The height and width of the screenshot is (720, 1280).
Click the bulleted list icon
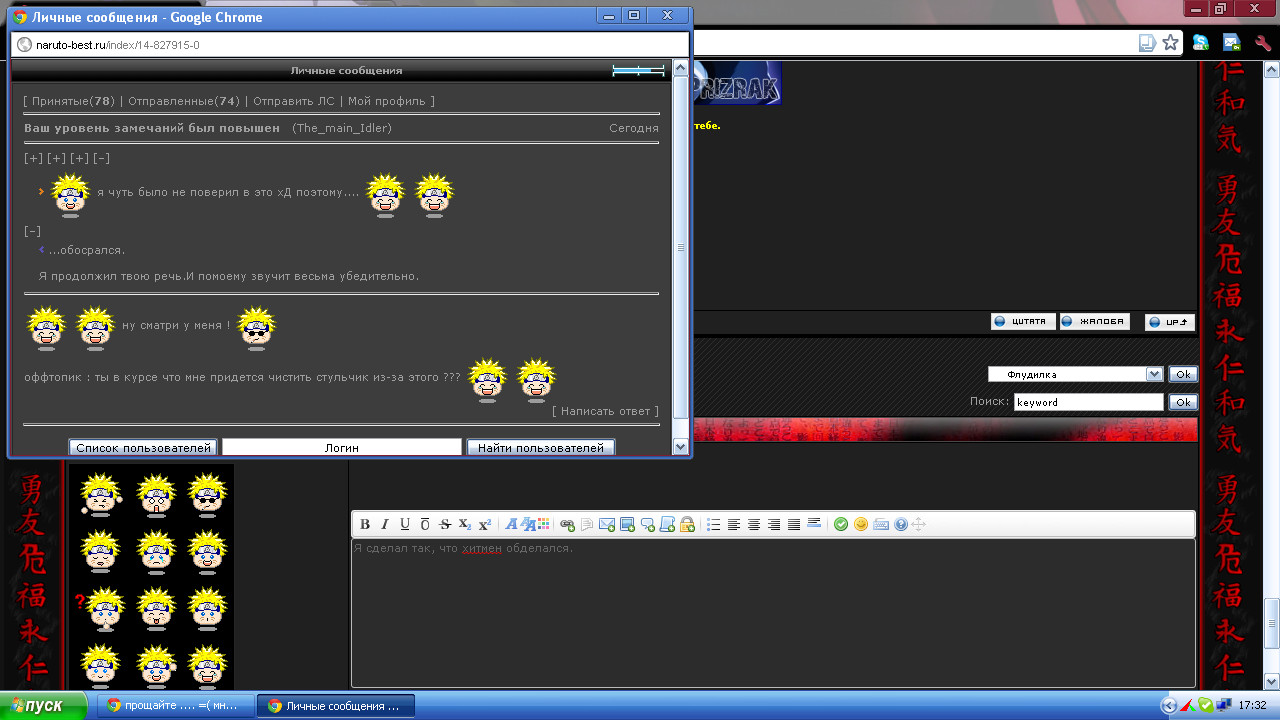[x=713, y=524]
